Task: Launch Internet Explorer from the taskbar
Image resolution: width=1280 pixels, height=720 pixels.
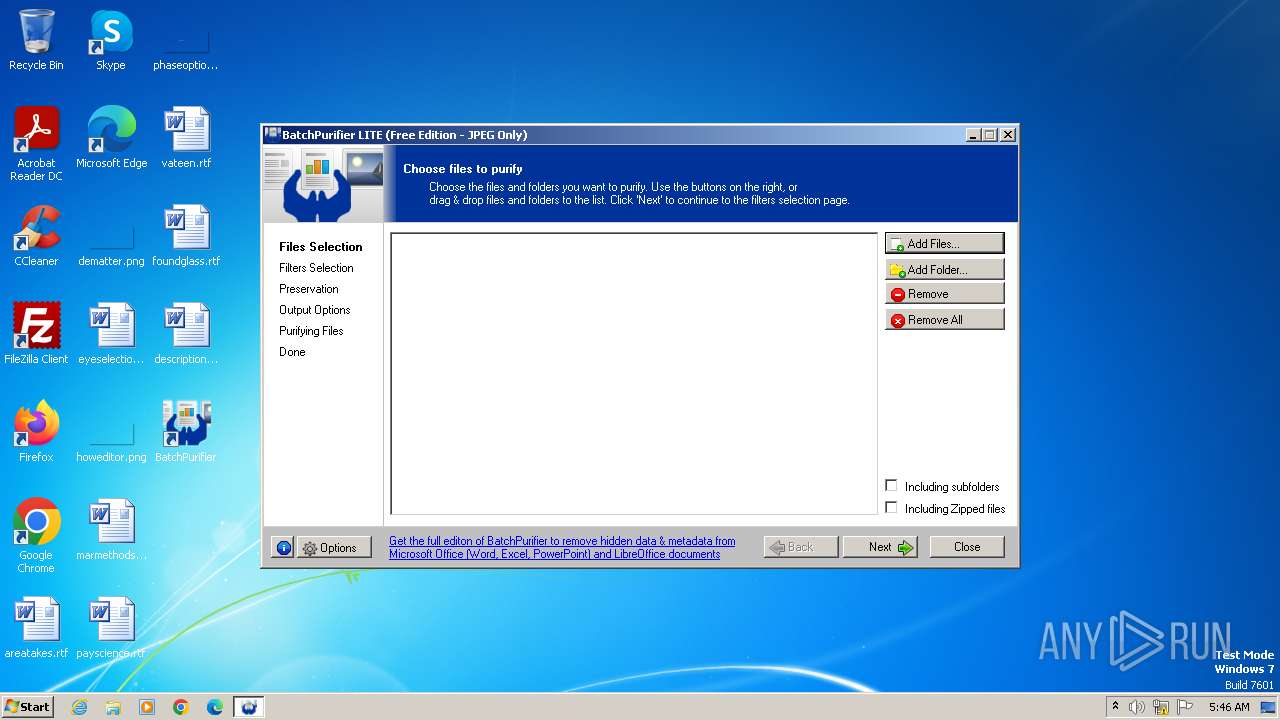Action: pyautogui.click(x=79, y=707)
